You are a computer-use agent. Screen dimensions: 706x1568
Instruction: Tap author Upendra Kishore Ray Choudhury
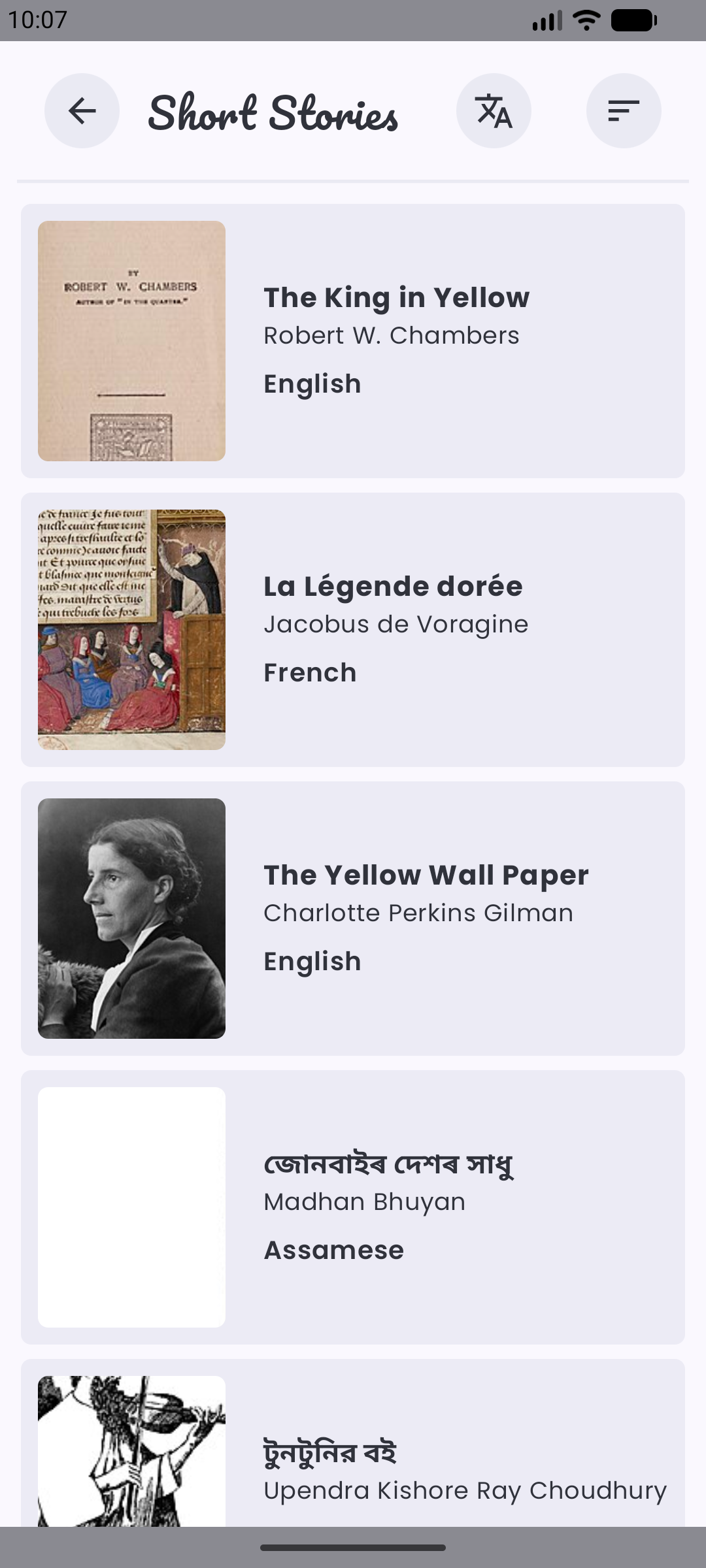(x=465, y=1490)
